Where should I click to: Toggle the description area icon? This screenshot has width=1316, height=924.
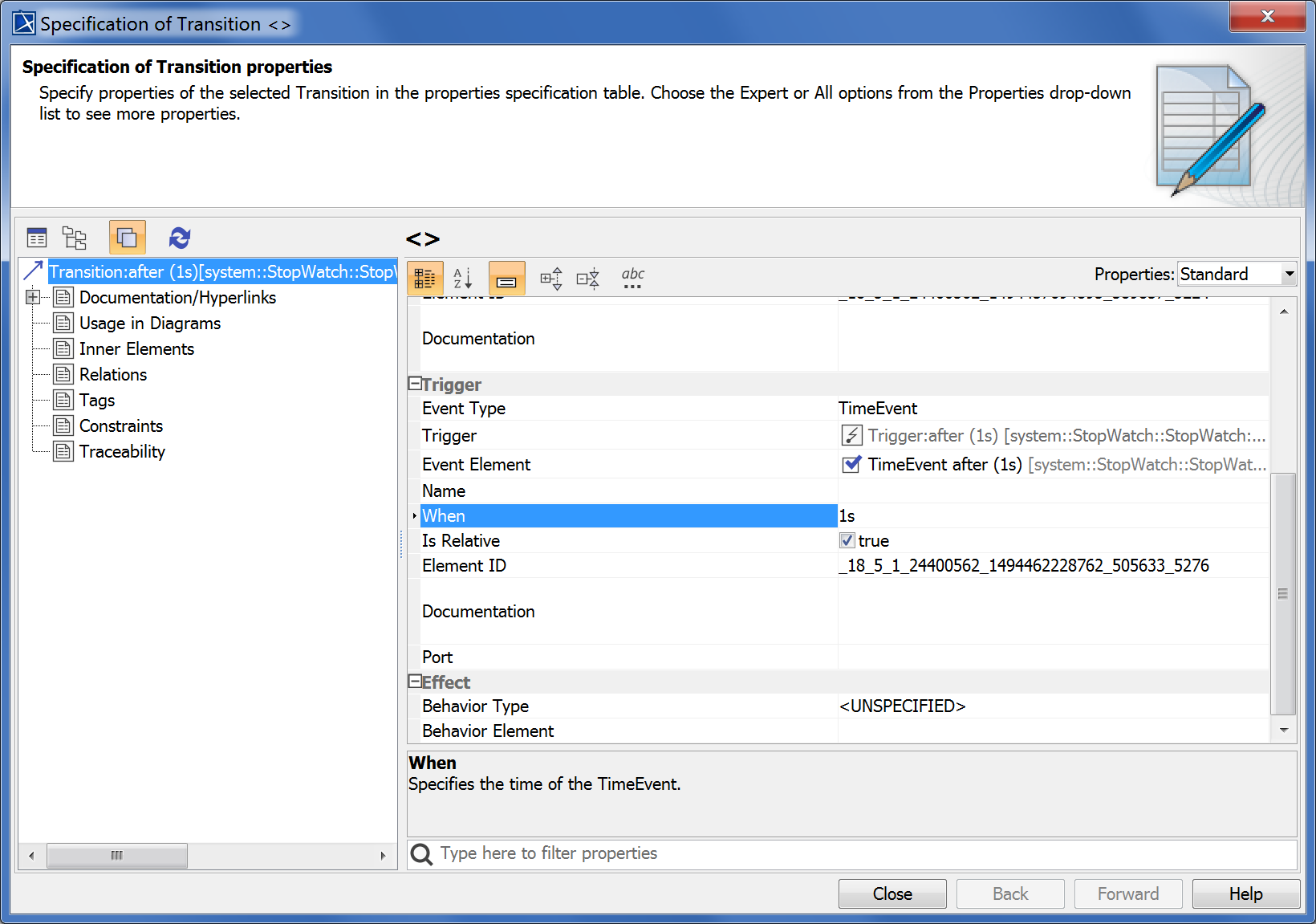point(506,279)
